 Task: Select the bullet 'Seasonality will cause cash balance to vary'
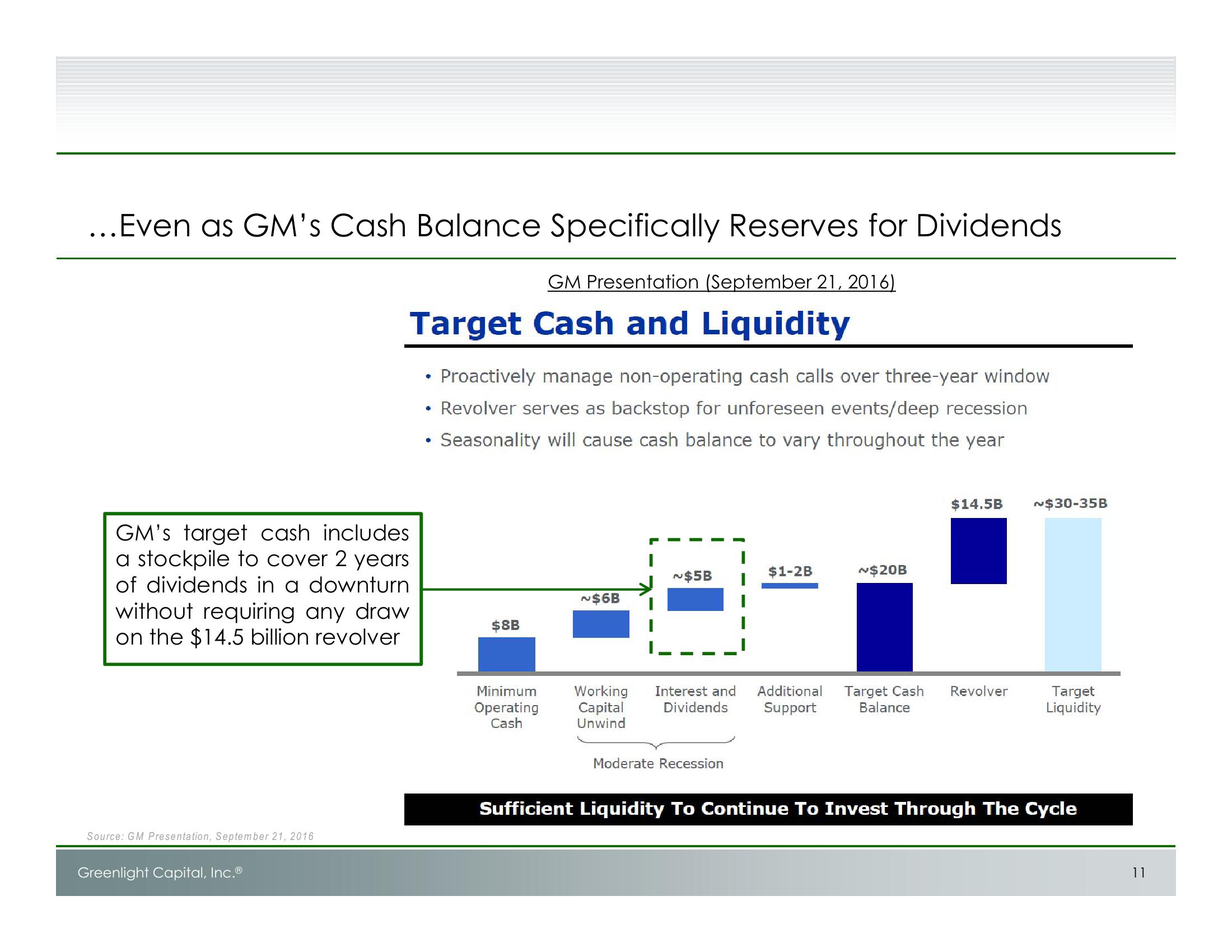722,440
